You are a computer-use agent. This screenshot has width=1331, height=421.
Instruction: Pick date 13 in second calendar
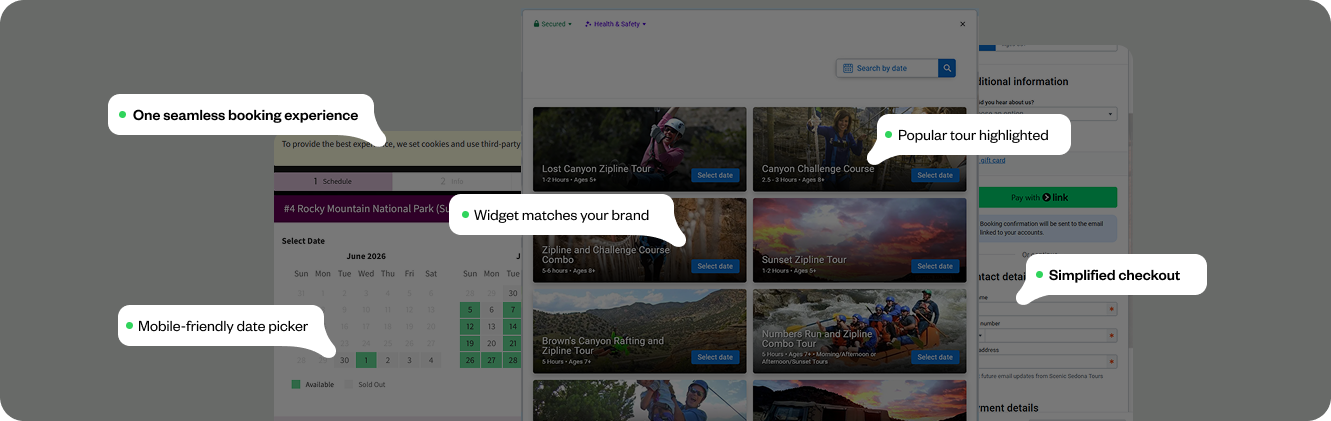491,326
